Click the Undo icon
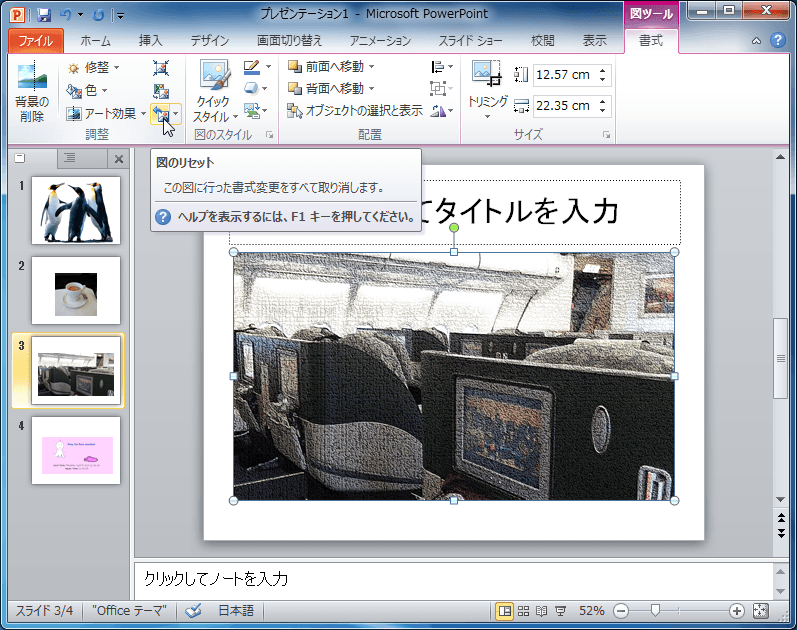The image size is (797, 630). [x=66, y=15]
